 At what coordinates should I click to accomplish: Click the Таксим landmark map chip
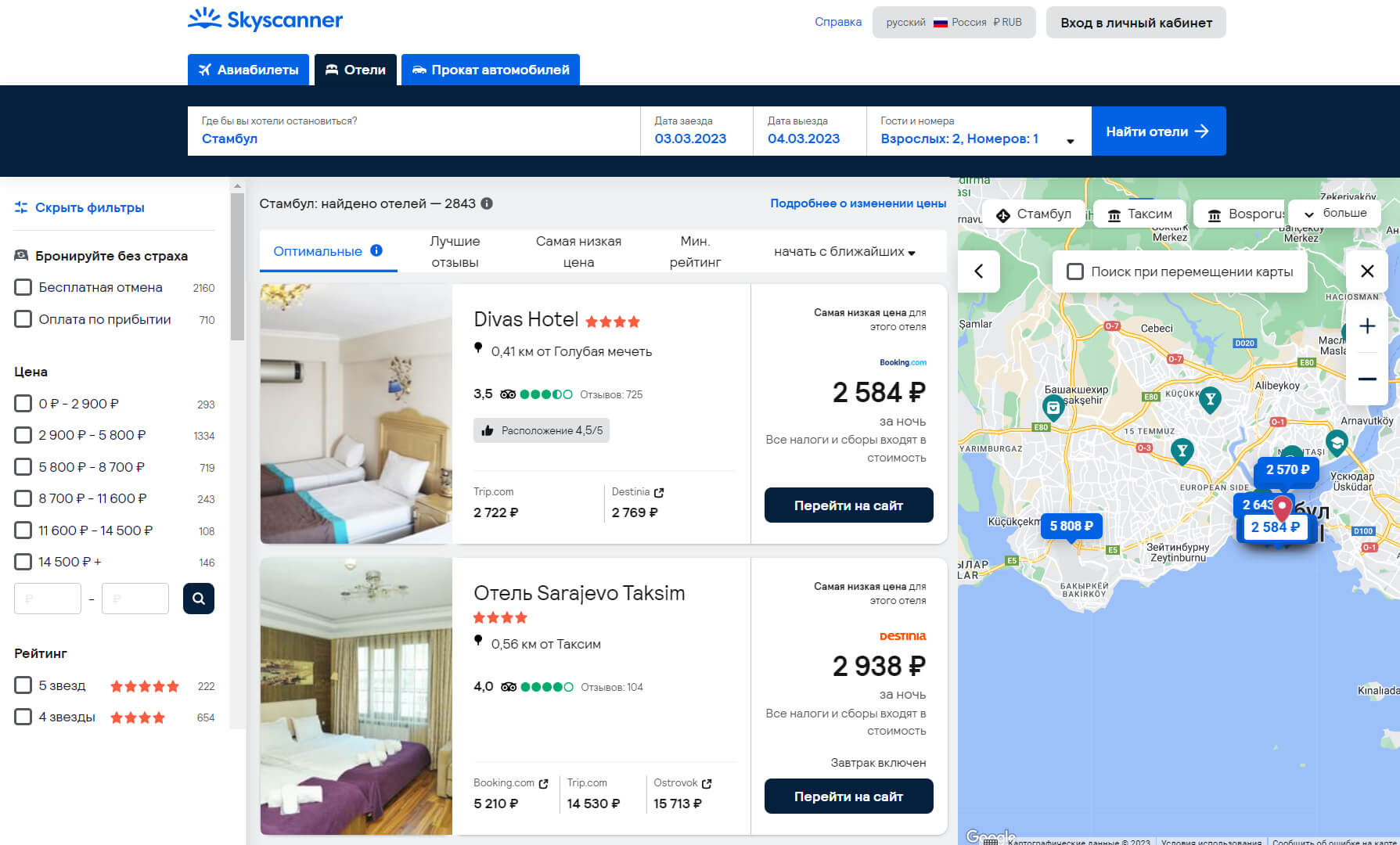pos(1139,214)
